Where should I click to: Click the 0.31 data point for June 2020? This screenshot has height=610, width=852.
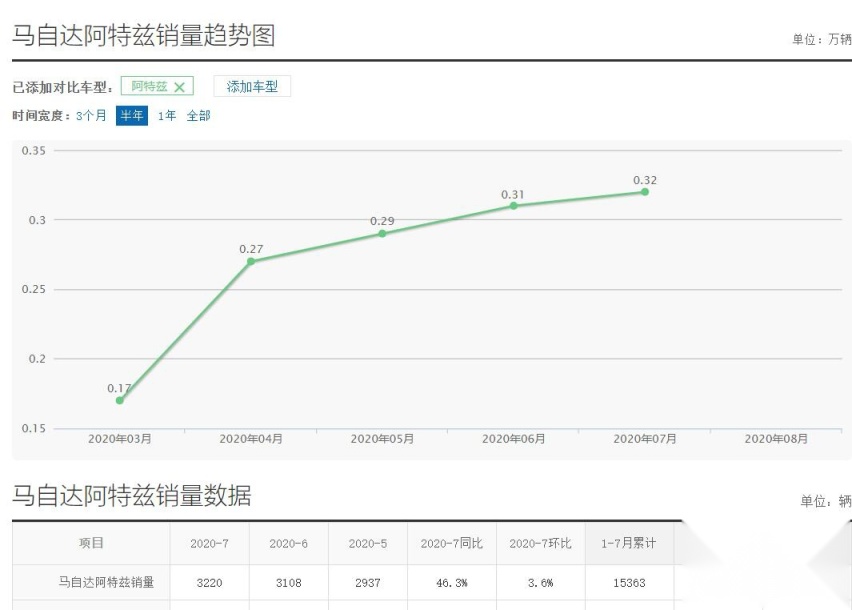[x=513, y=206]
